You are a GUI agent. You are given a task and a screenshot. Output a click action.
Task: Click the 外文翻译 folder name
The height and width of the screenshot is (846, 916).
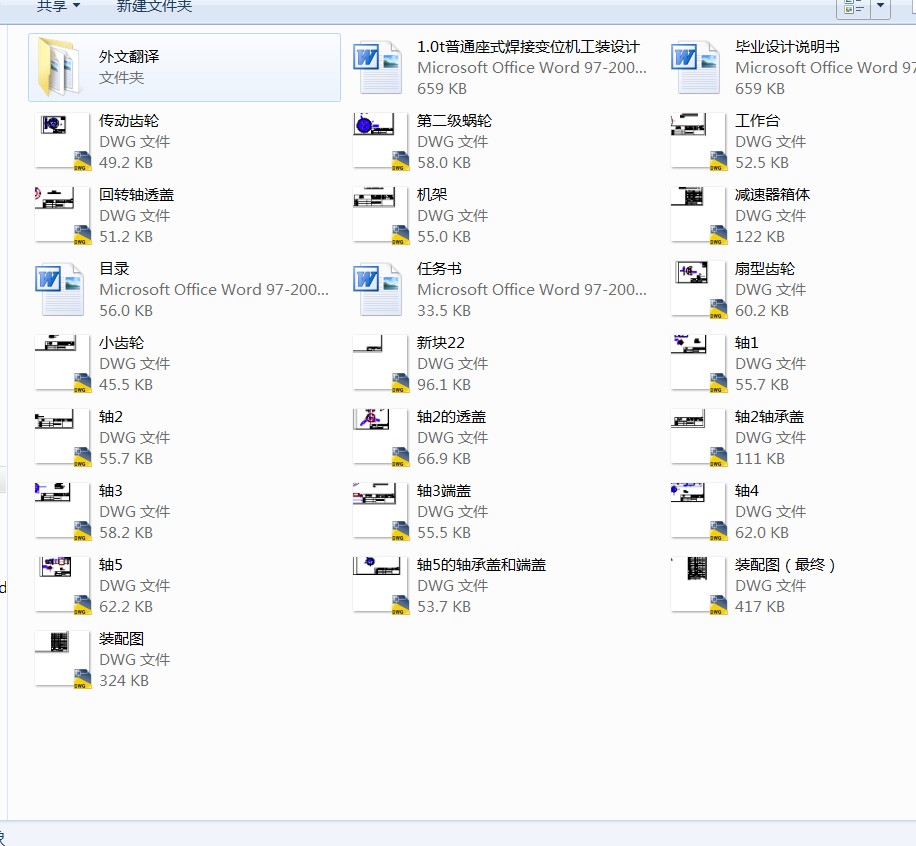click(x=129, y=57)
